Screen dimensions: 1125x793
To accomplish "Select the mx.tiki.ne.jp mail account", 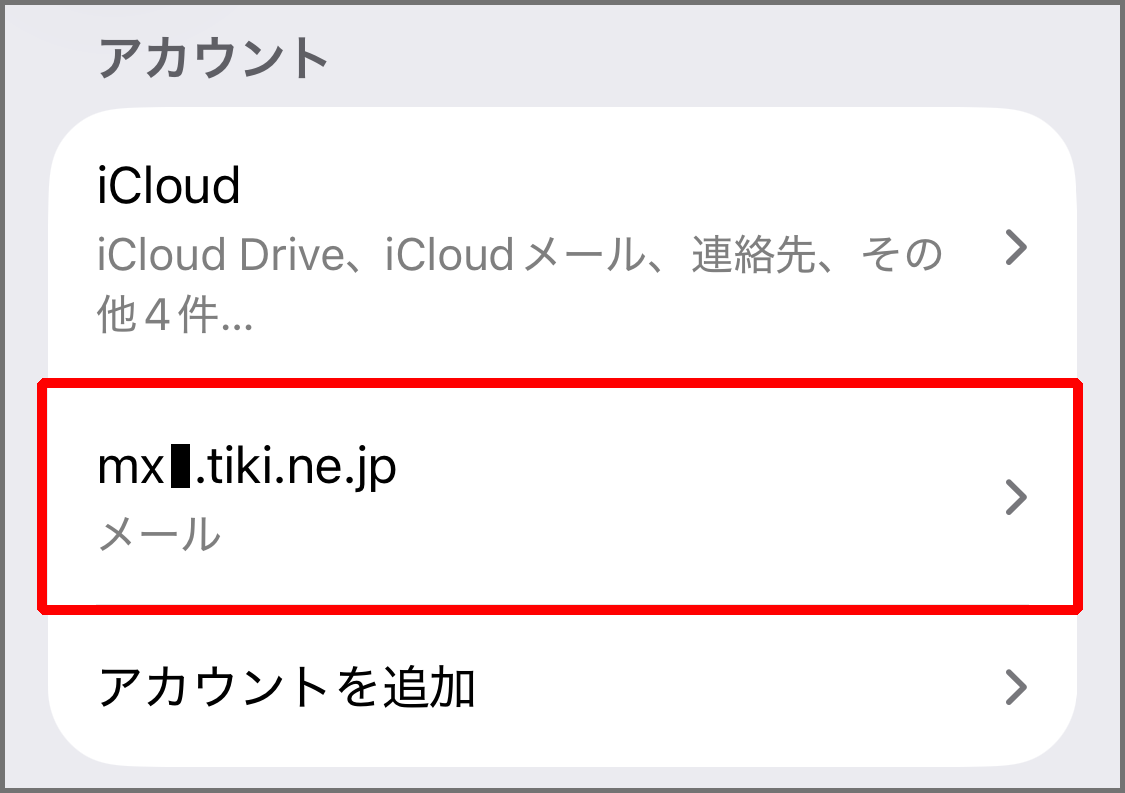I will click(247, 469).
